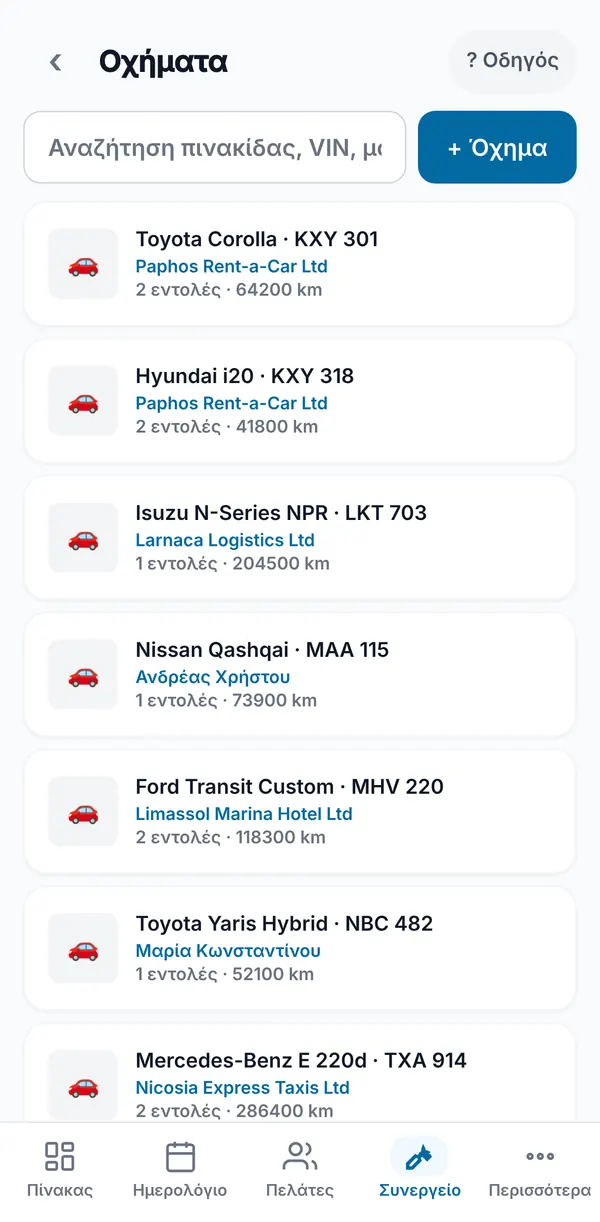Click the Hyundai i20 car icon
Screen dimensions: 600x1222
(x=83, y=401)
